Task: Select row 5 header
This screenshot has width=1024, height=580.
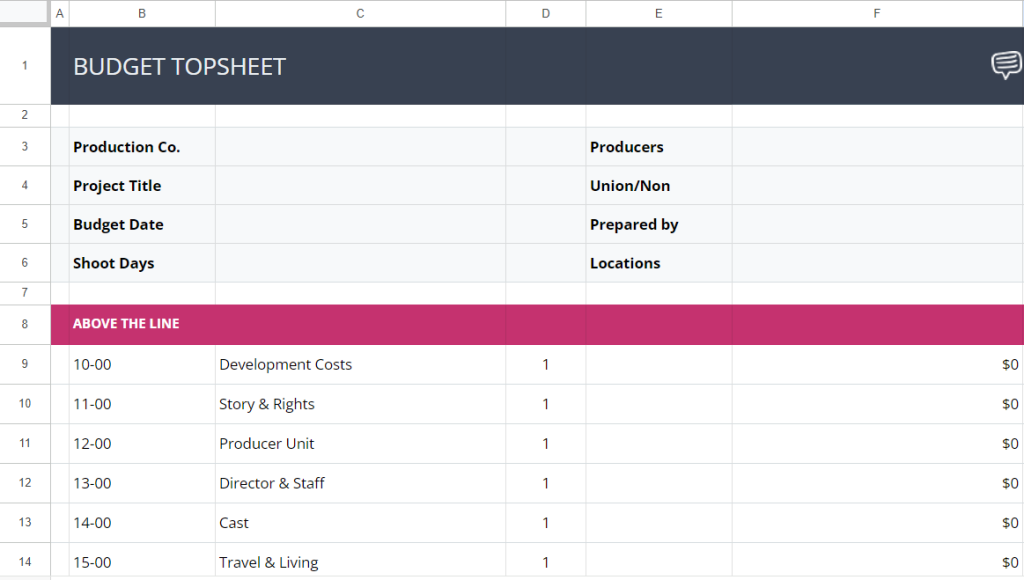Action: pos(25,224)
